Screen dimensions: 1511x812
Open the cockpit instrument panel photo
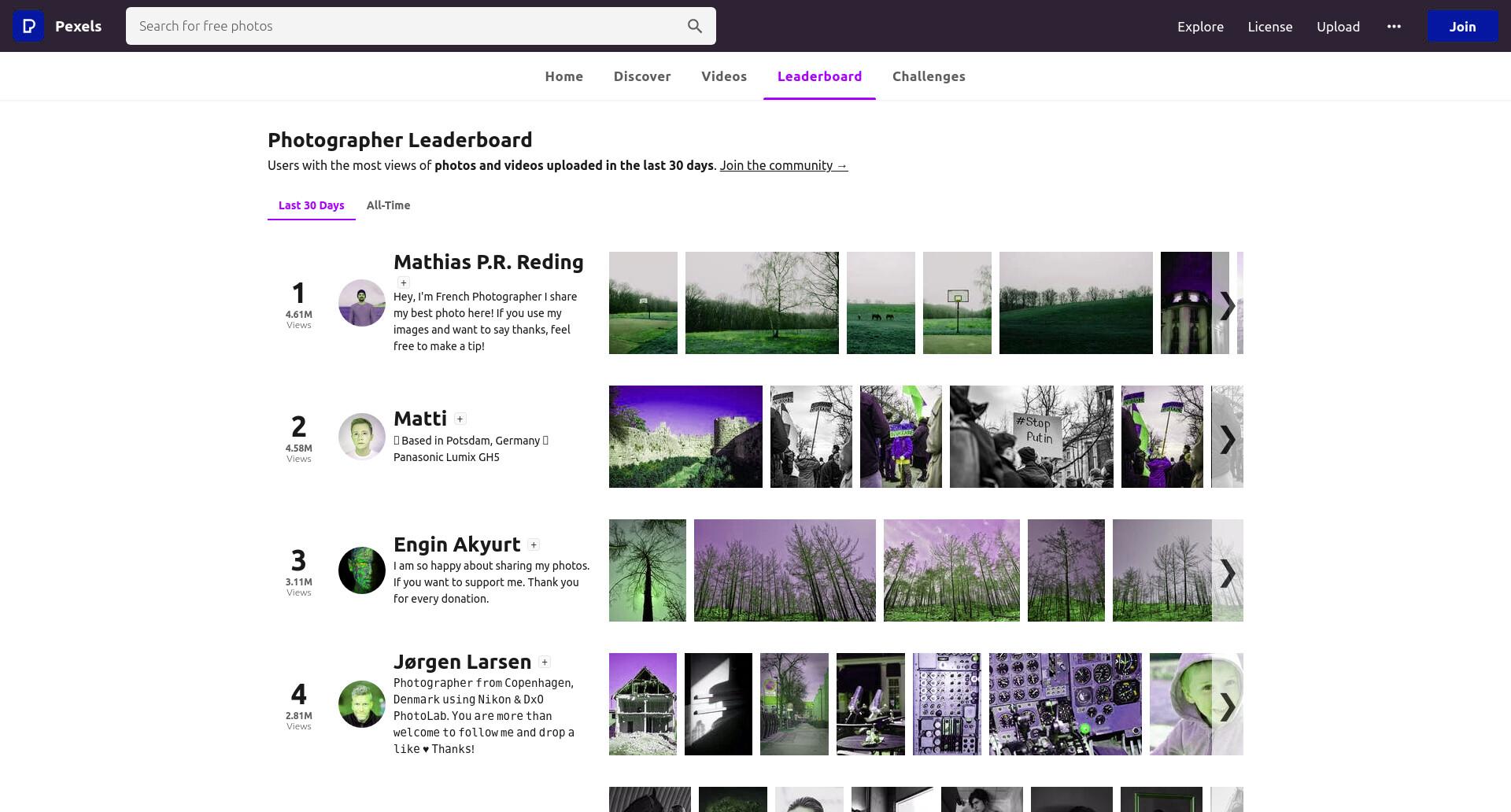[1066, 704]
